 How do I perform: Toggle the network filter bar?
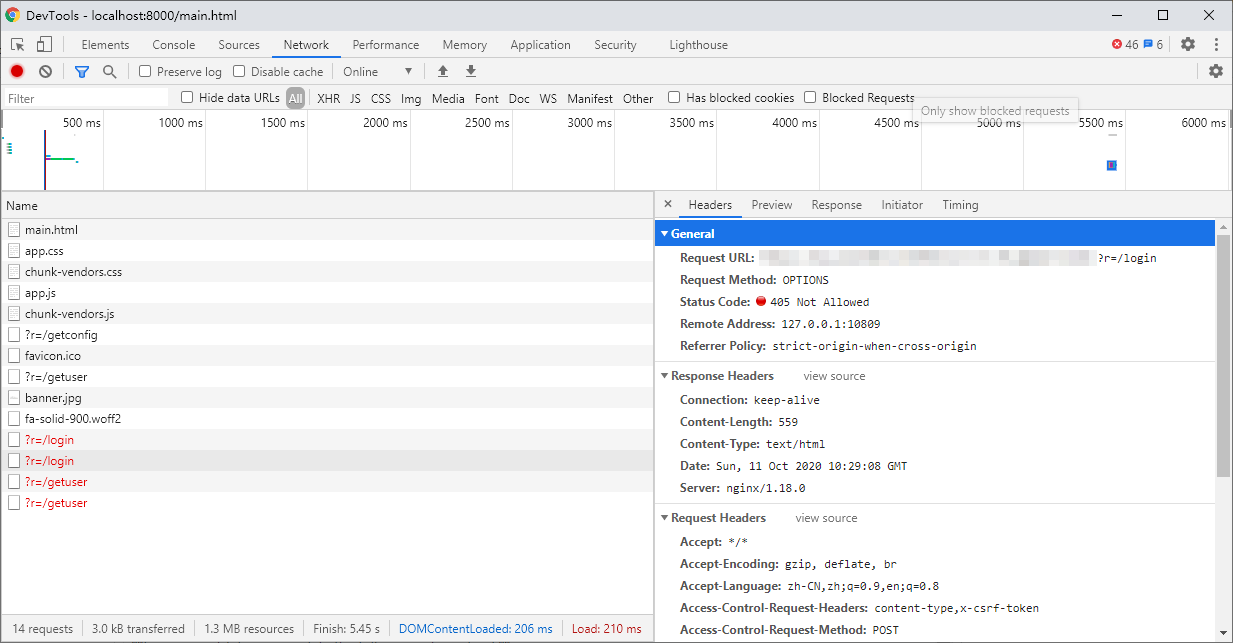tap(81, 71)
